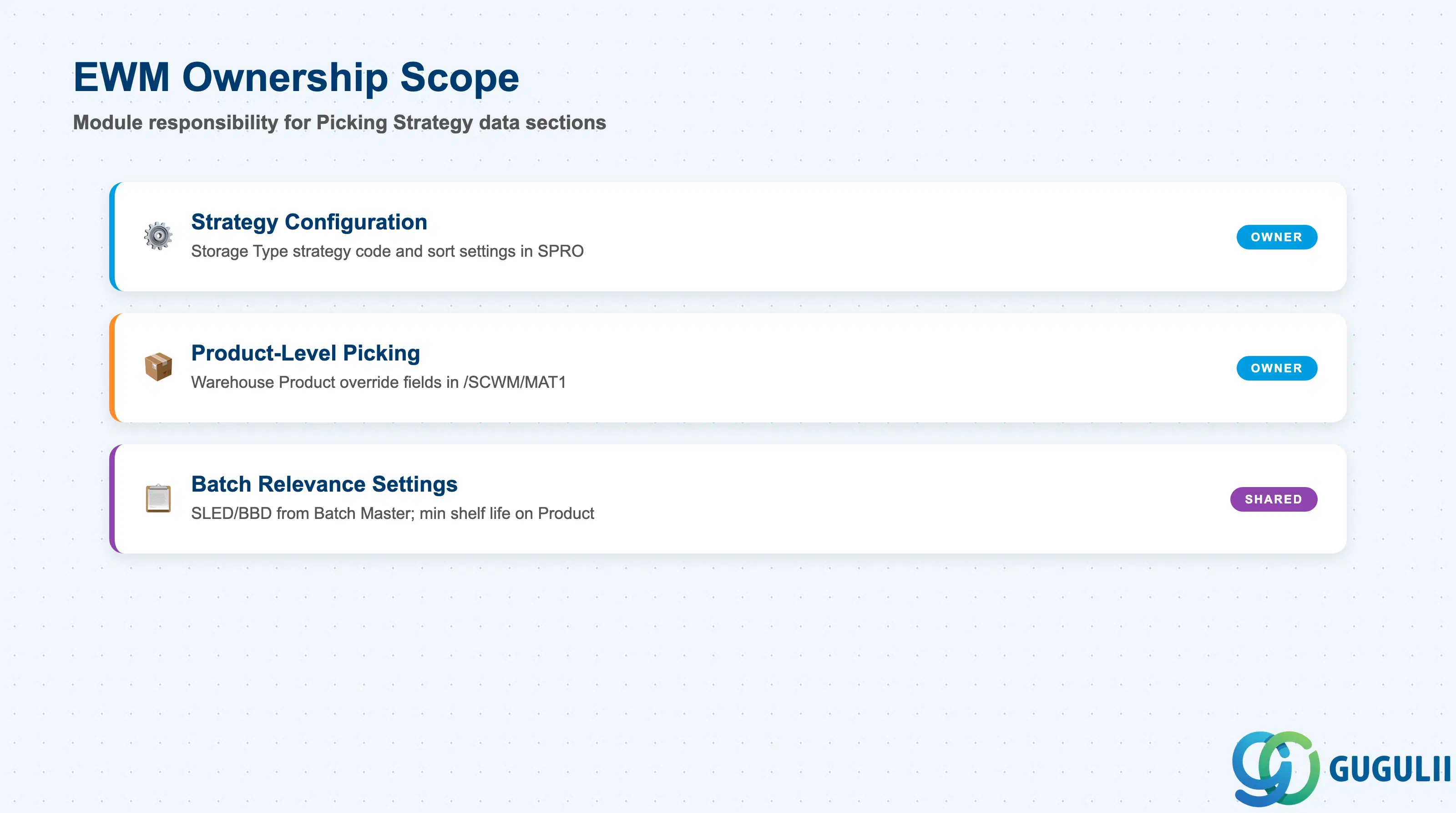This screenshot has height=813, width=1456.
Task: Click the Module responsibility for Picking Strategy subtitle
Action: click(339, 123)
